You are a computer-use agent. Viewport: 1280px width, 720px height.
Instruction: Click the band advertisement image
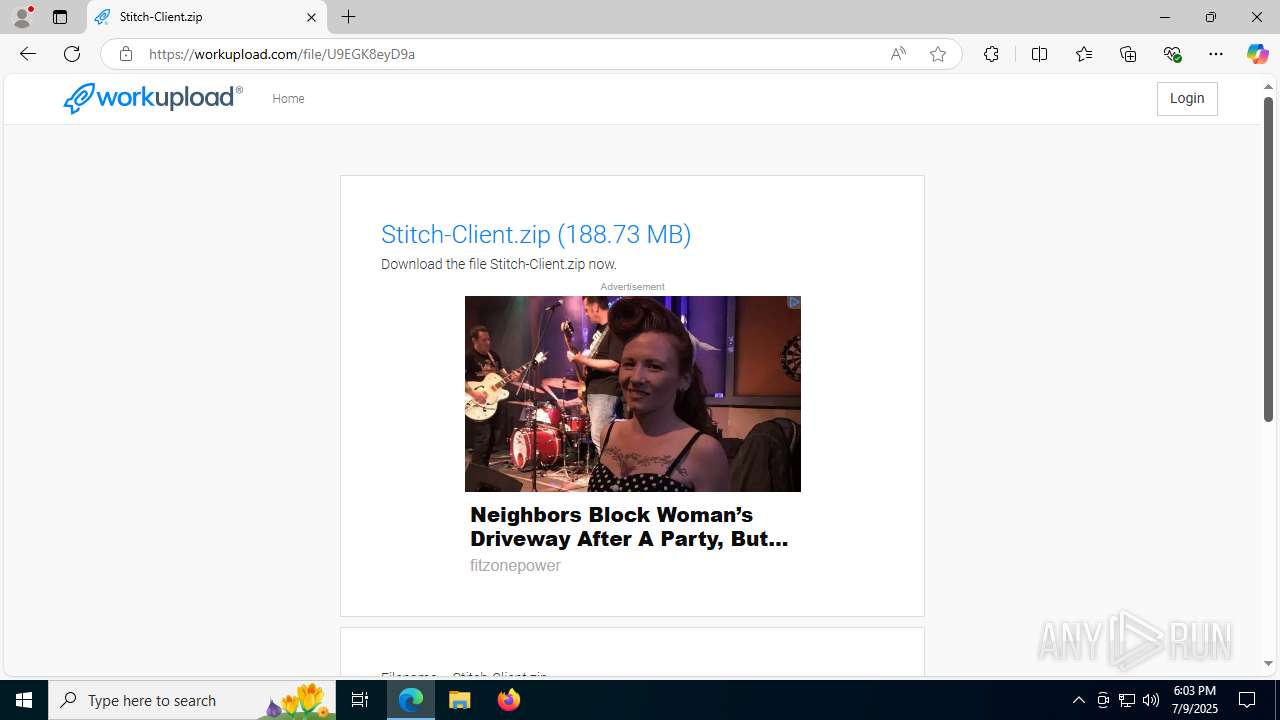[x=632, y=394]
